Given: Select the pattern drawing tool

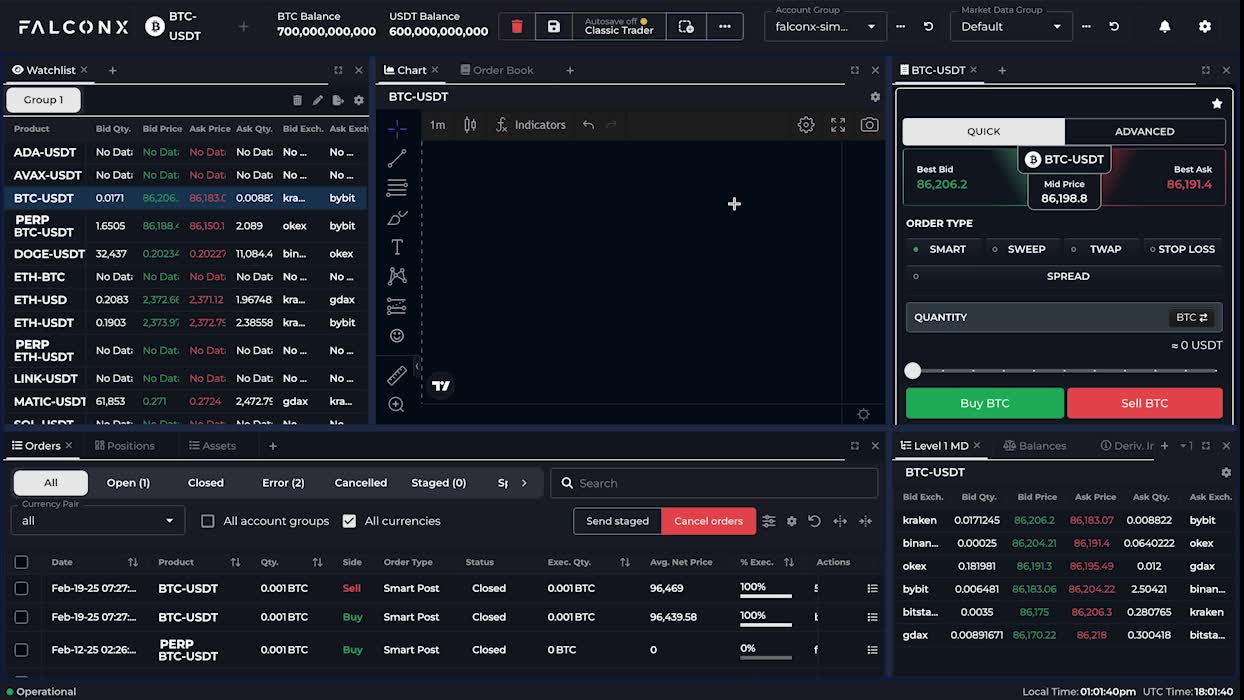Looking at the screenshot, I should [x=397, y=276].
